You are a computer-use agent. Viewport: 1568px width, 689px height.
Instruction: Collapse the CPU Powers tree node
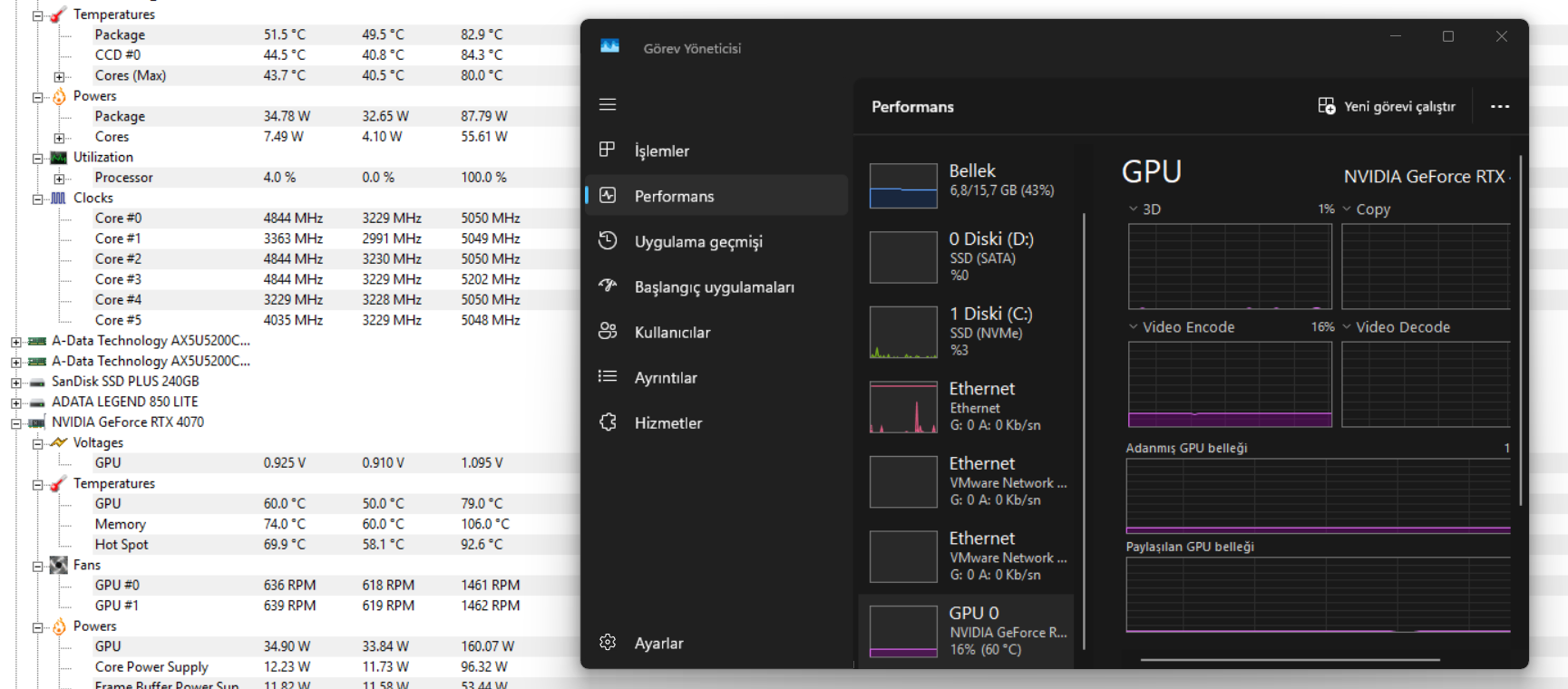click(x=37, y=97)
